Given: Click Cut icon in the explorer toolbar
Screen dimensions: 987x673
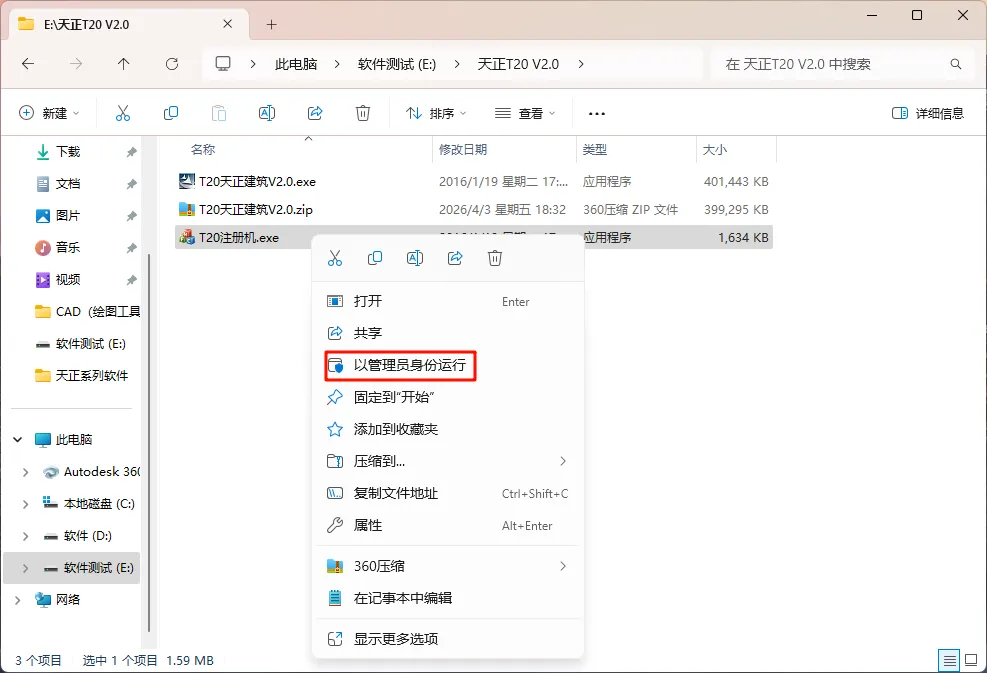Looking at the screenshot, I should (x=123, y=113).
